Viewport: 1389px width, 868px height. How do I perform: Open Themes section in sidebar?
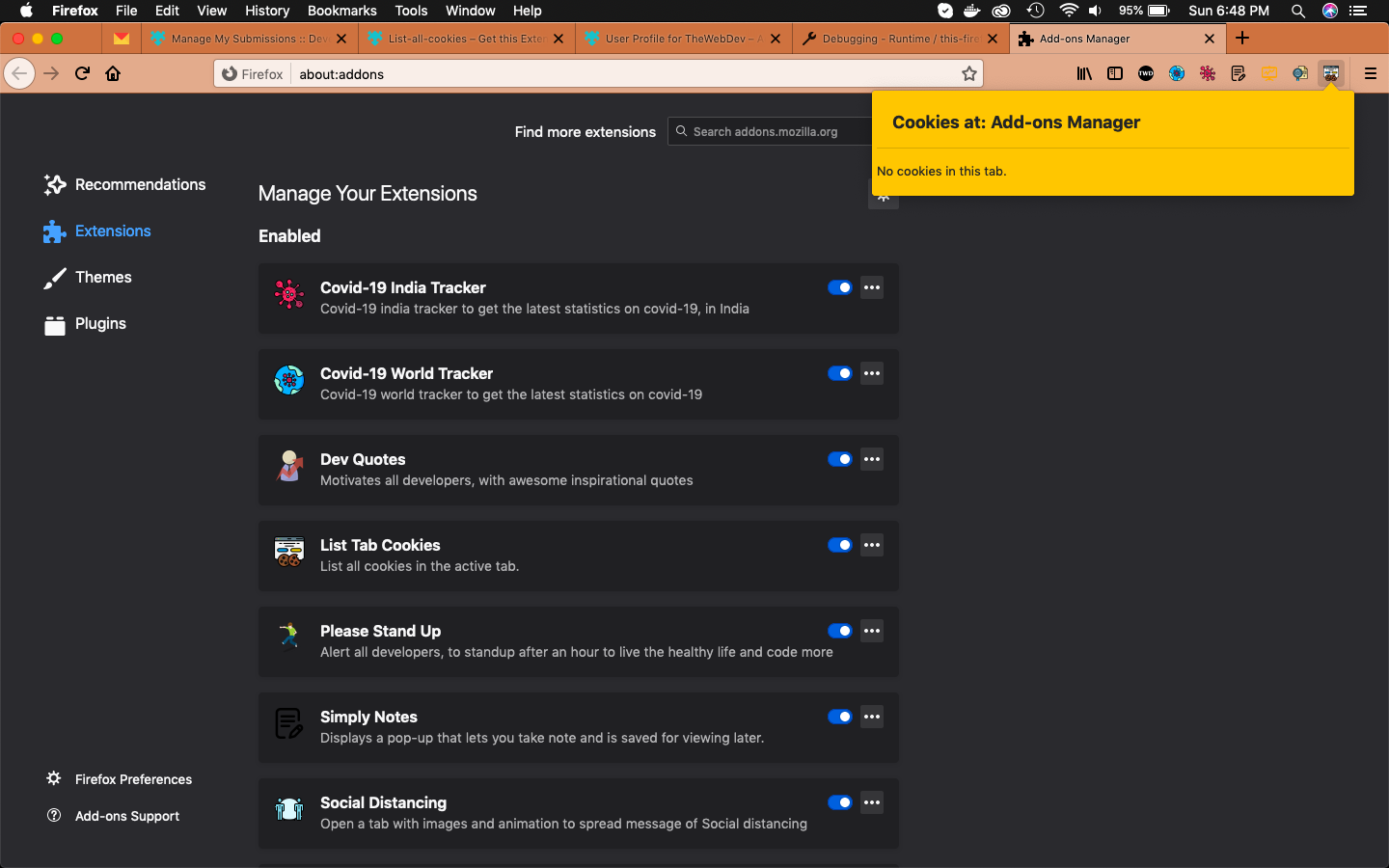point(88,277)
